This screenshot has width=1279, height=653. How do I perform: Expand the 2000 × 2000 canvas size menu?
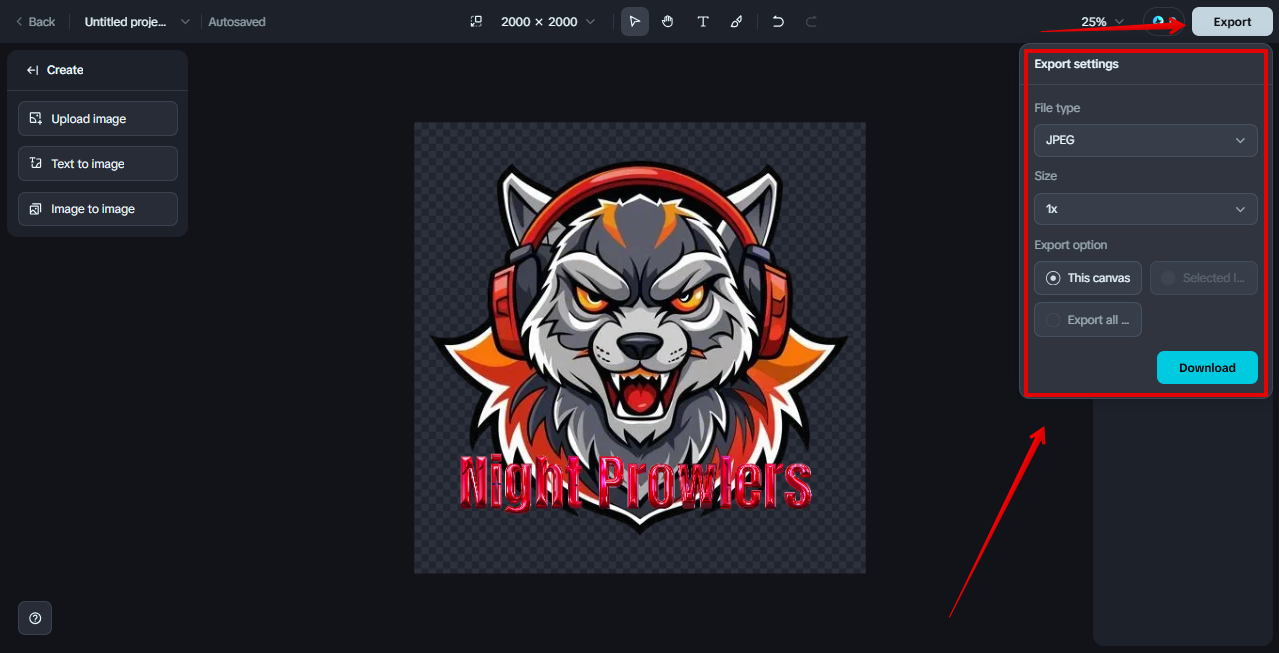pos(547,21)
